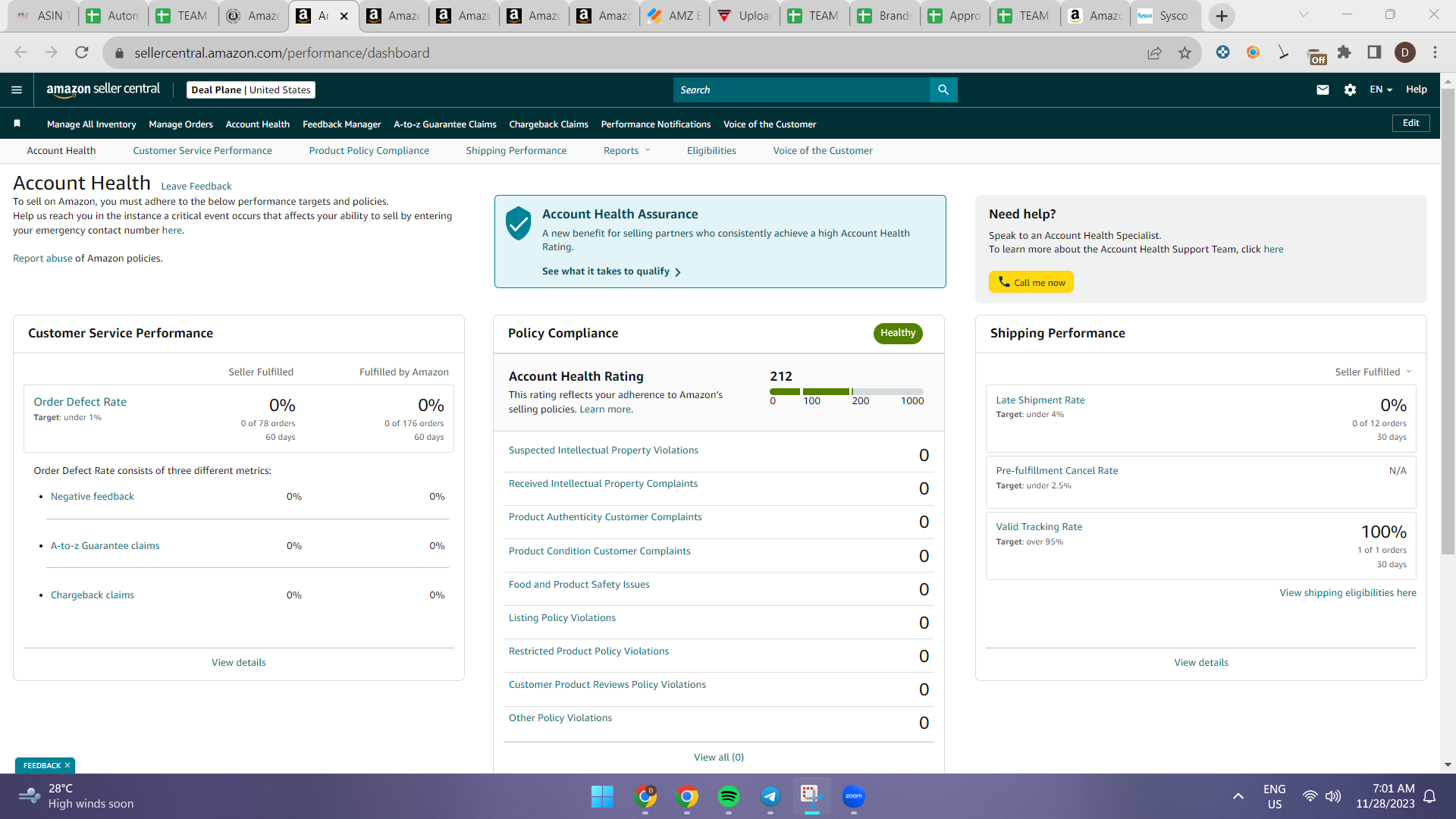Open Help in the top bar
The width and height of the screenshot is (1456, 819).
[1417, 89]
